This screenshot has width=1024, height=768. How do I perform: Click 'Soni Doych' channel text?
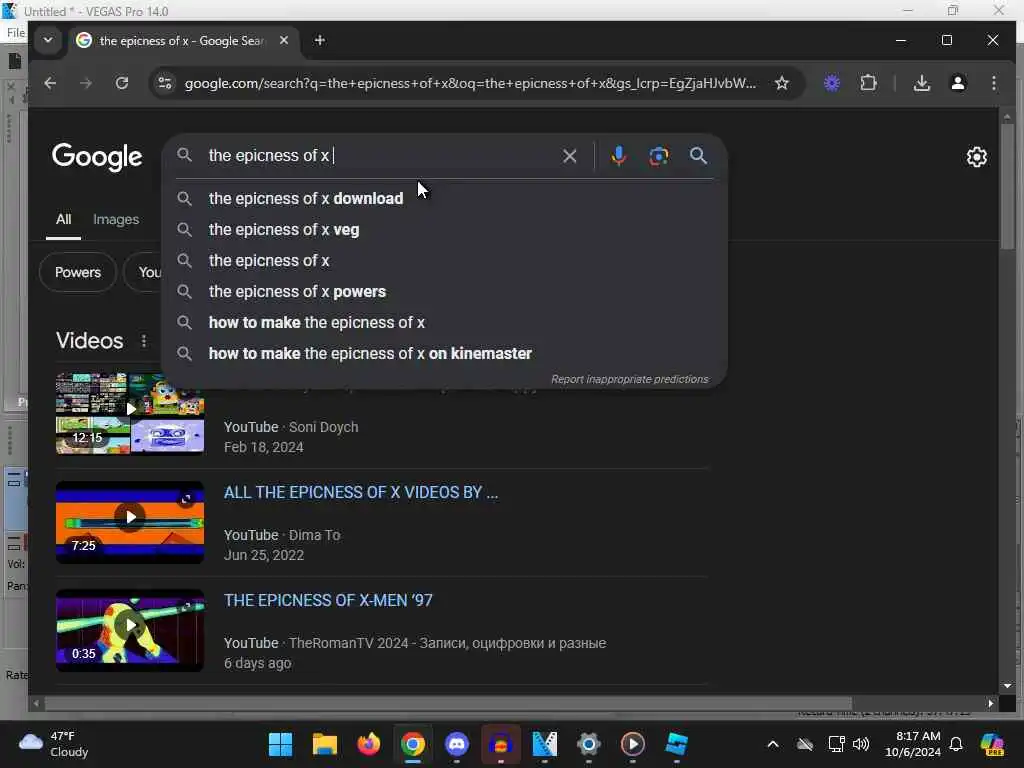pos(323,427)
